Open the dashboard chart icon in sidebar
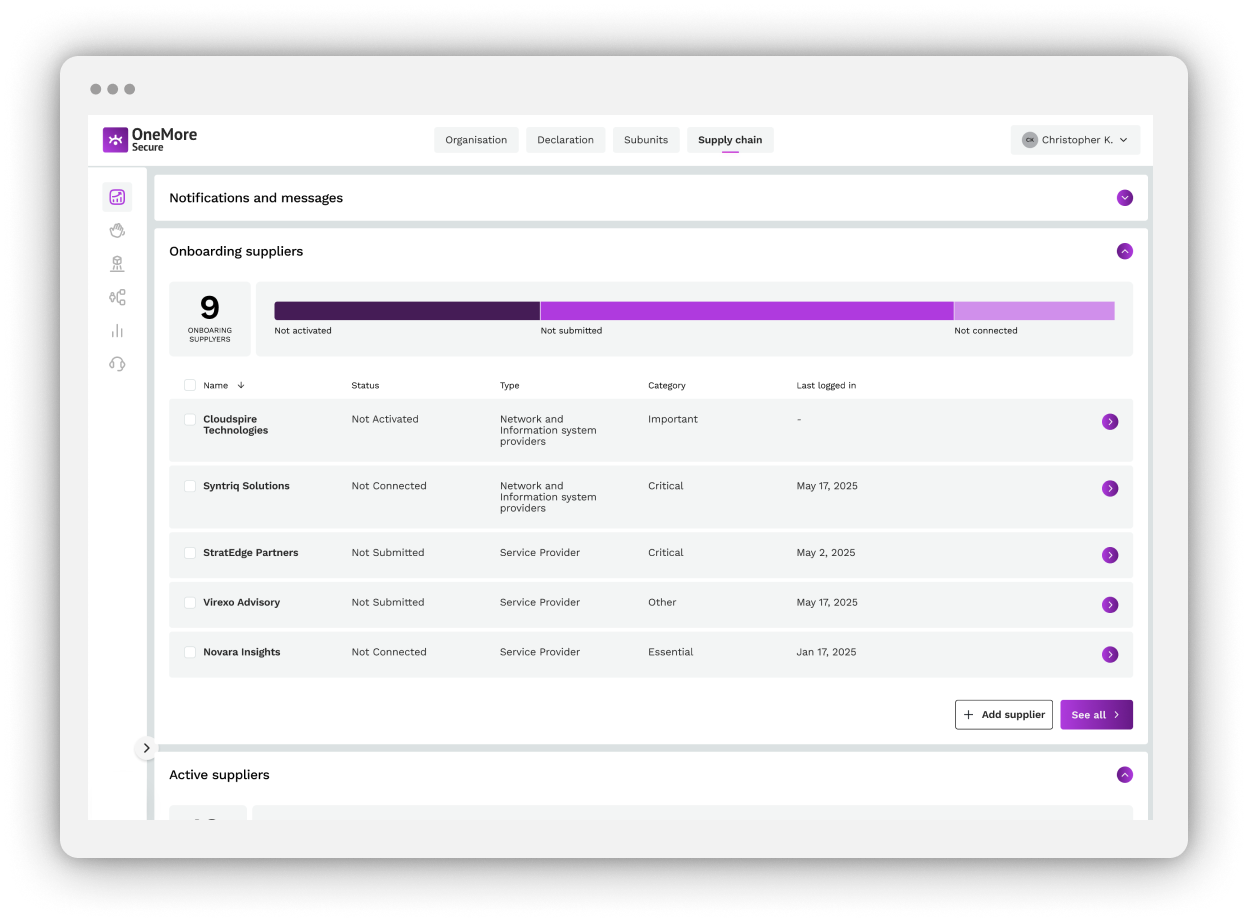1248x922 pixels. click(x=117, y=197)
